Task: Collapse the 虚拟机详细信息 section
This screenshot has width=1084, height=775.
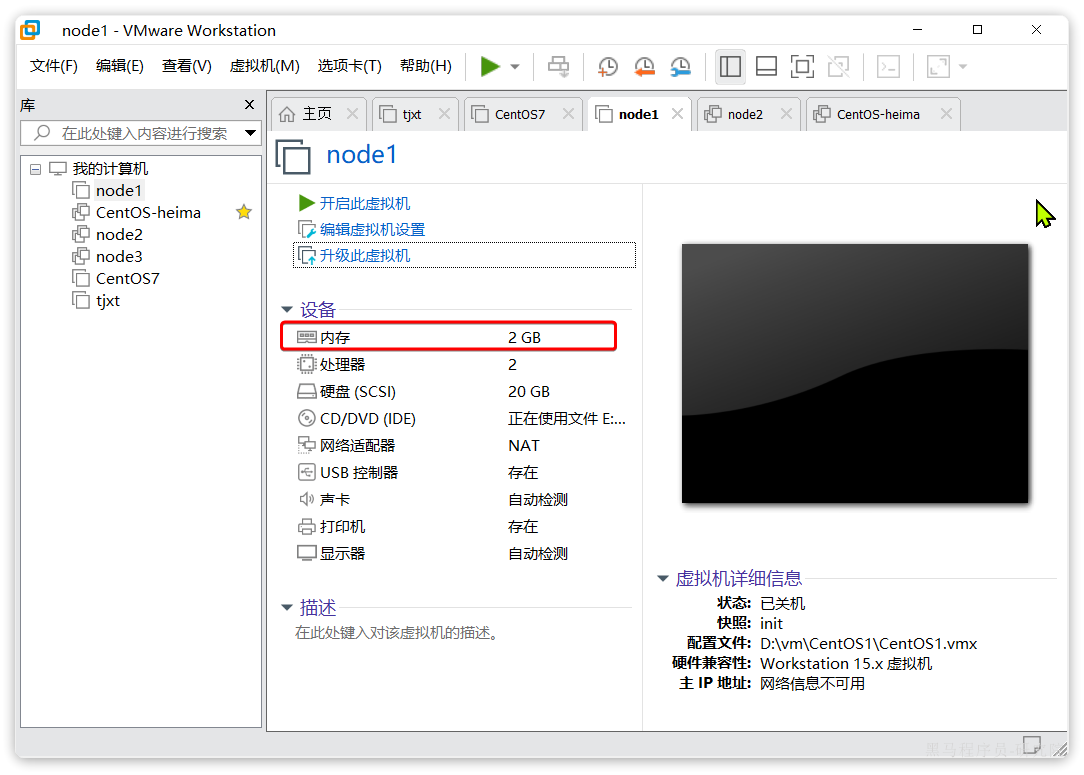Action: (x=662, y=578)
